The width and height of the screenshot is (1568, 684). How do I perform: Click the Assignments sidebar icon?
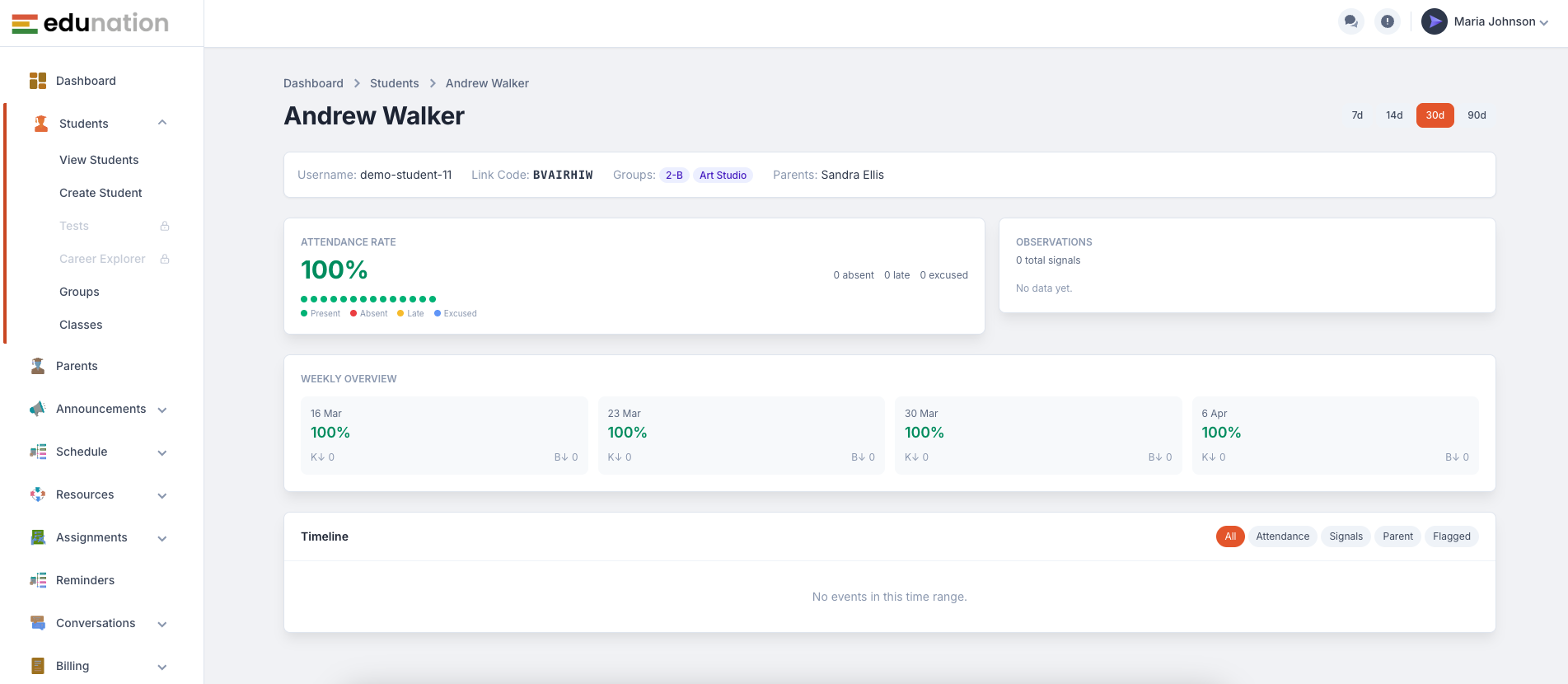[38, 537]
